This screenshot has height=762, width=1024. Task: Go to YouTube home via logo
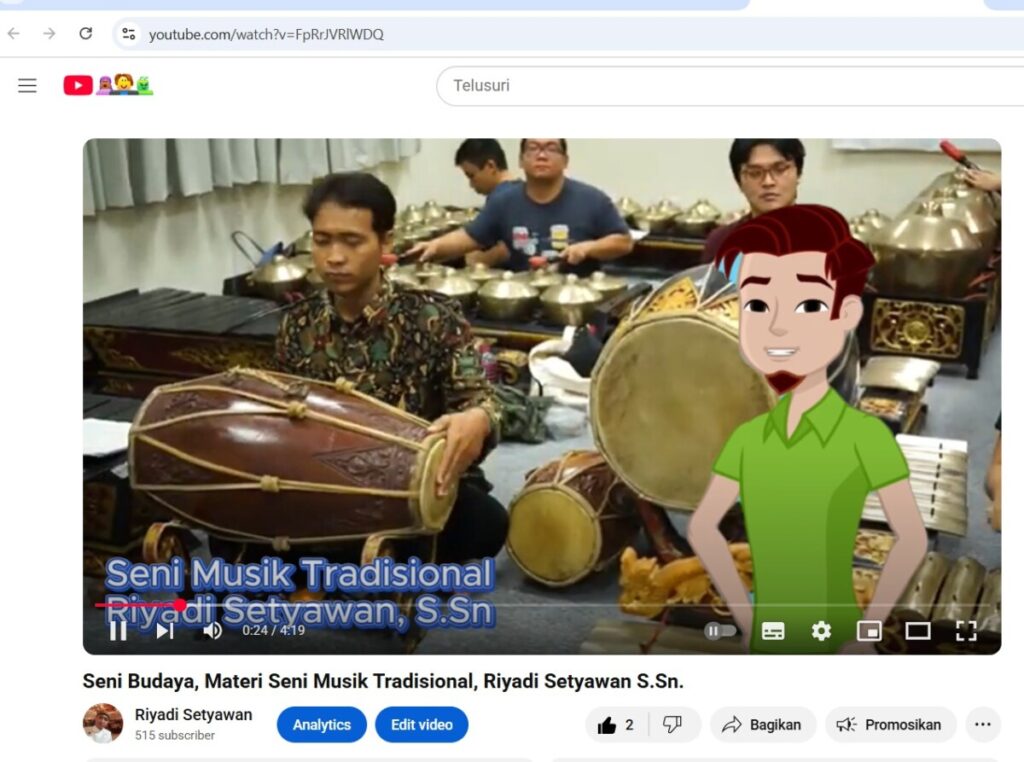(x=78, y=86)
